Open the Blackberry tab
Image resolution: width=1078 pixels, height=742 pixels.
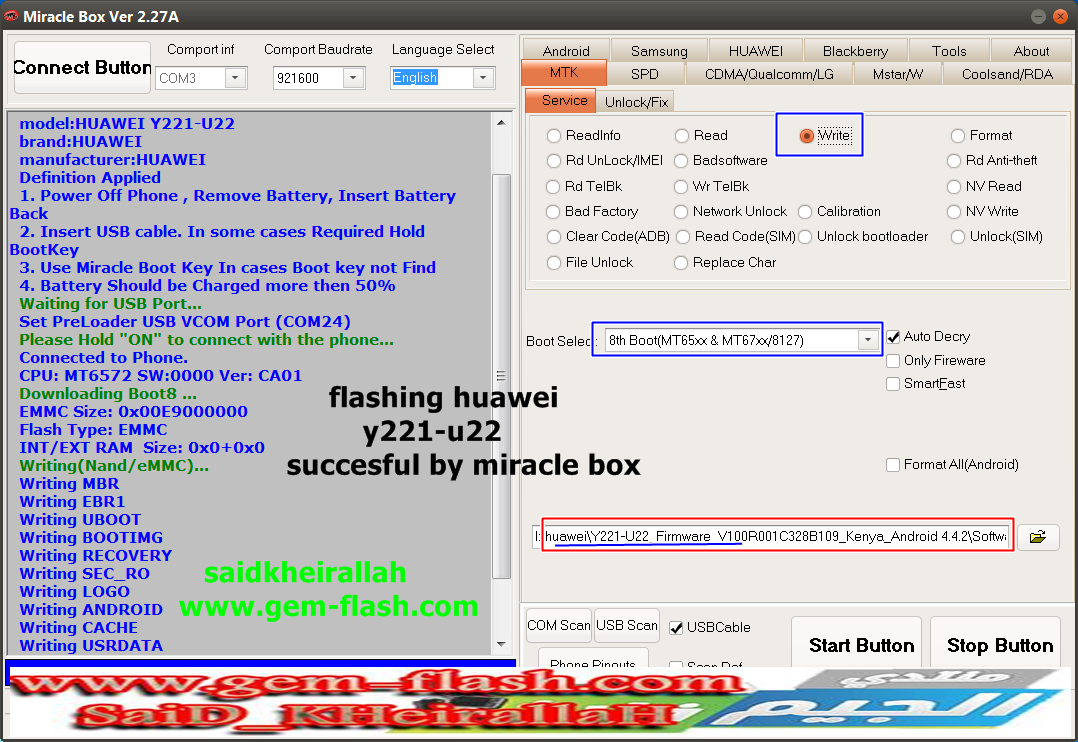(x=855, y=51)
